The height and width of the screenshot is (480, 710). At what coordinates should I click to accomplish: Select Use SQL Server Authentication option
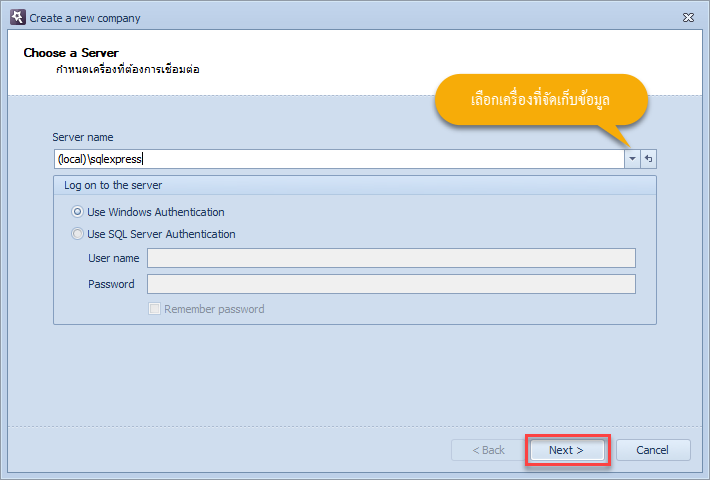click(77, 234)
